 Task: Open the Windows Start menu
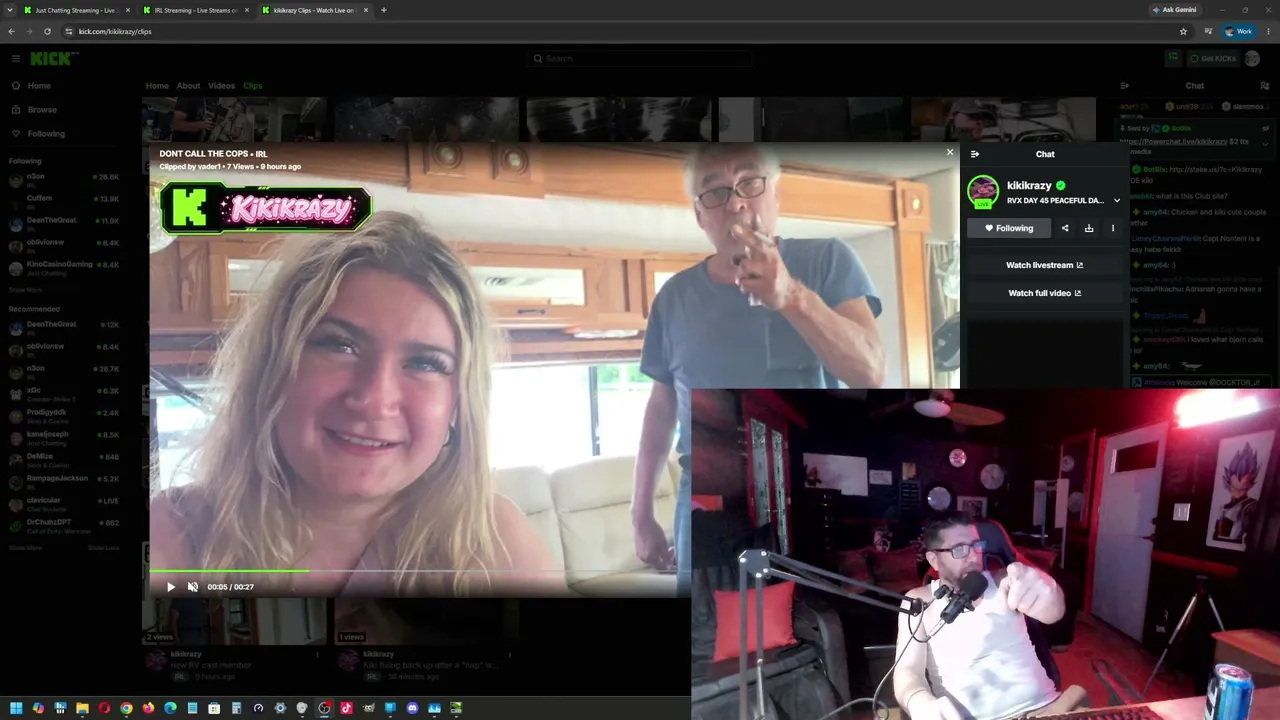pos(16,709)
